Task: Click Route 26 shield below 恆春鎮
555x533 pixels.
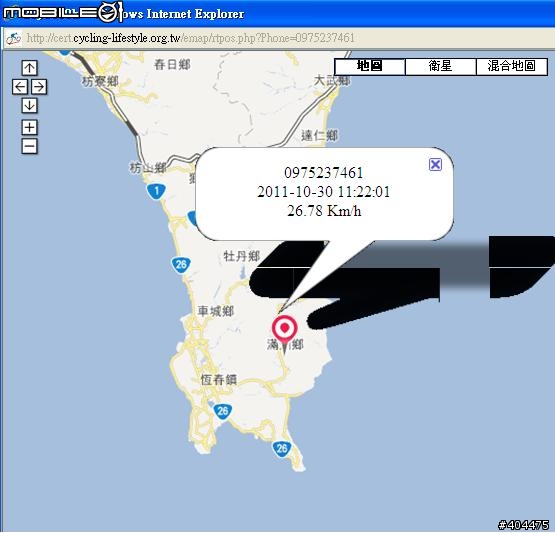Action: tap(223, 411)
